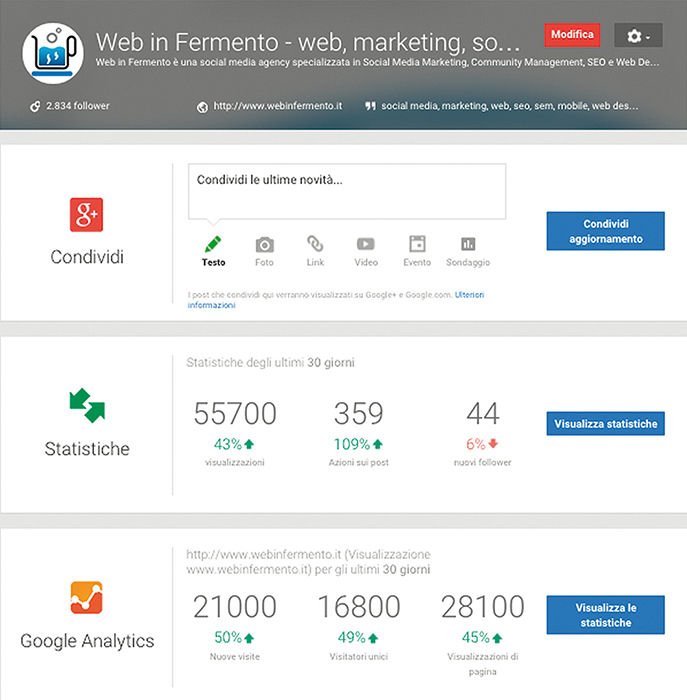Click the Statistiche degli ultimi 30 giorni heading

[x=271, y=362]
